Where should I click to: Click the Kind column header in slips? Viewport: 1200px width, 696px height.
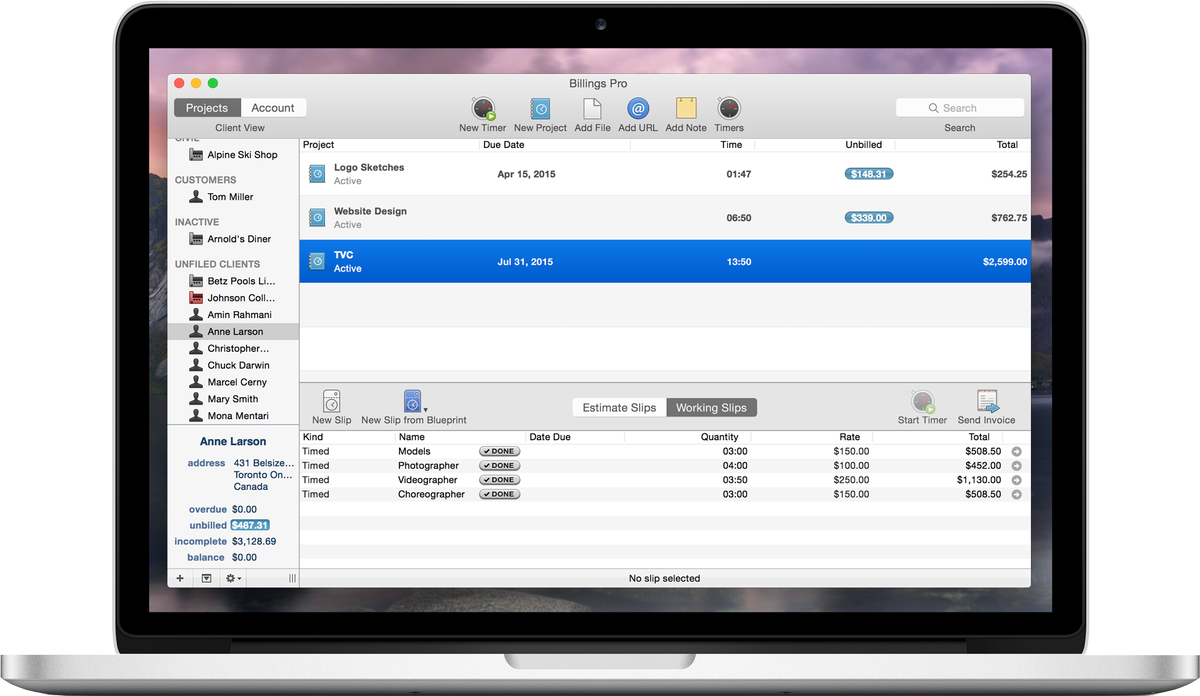(313, 437)
